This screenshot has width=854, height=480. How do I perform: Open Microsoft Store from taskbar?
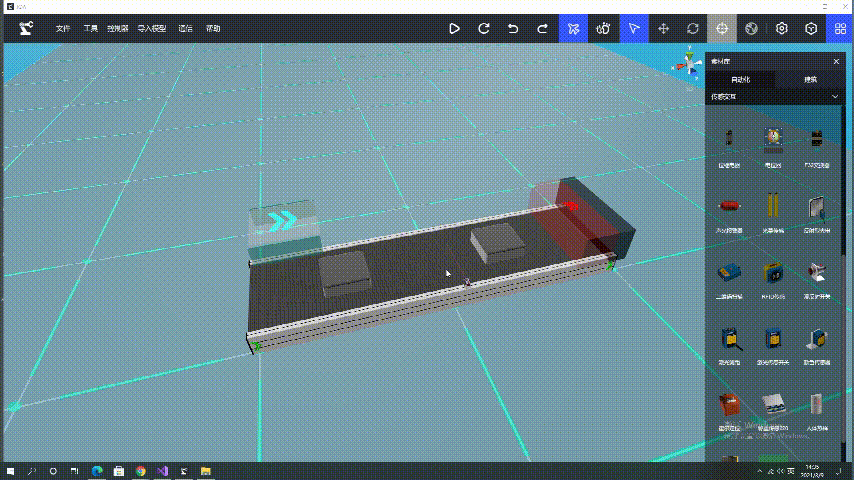(119, 471)
